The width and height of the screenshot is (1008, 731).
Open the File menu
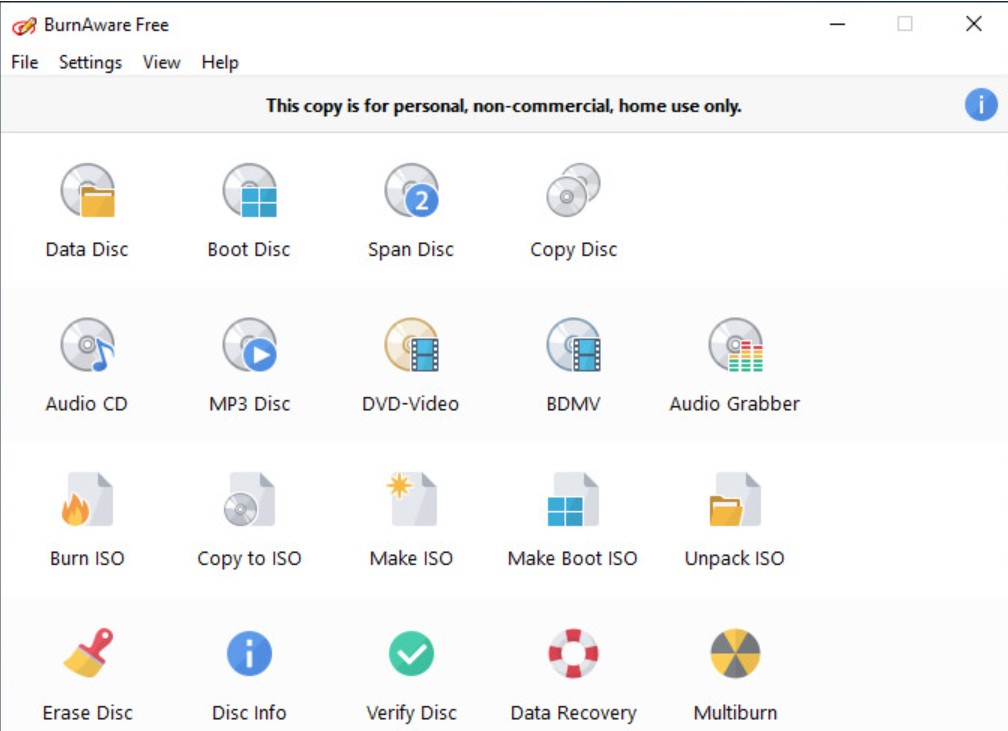click(x=24, y=62)
